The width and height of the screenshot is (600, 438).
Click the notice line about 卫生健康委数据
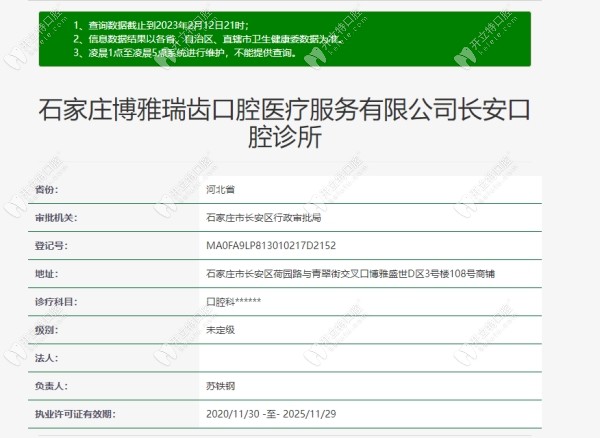pos(207,39)
